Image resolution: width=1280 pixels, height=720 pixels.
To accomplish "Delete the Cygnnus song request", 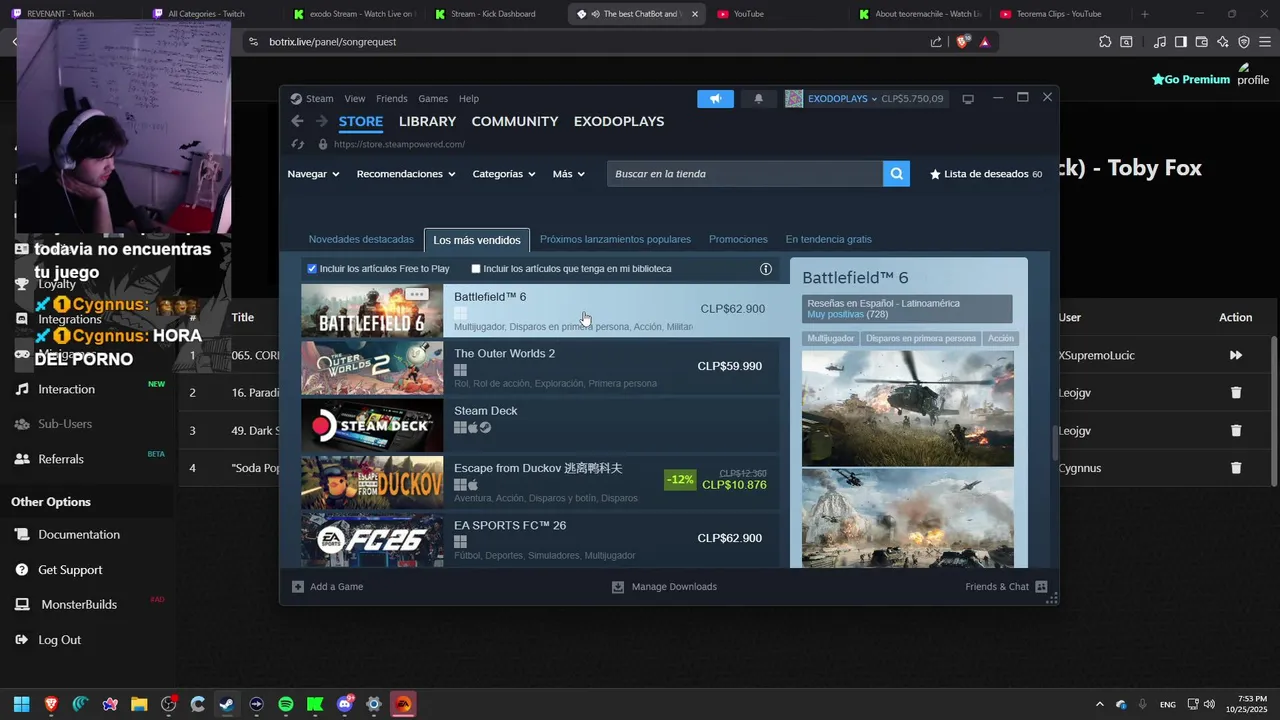I will (x=1235, y=468).
